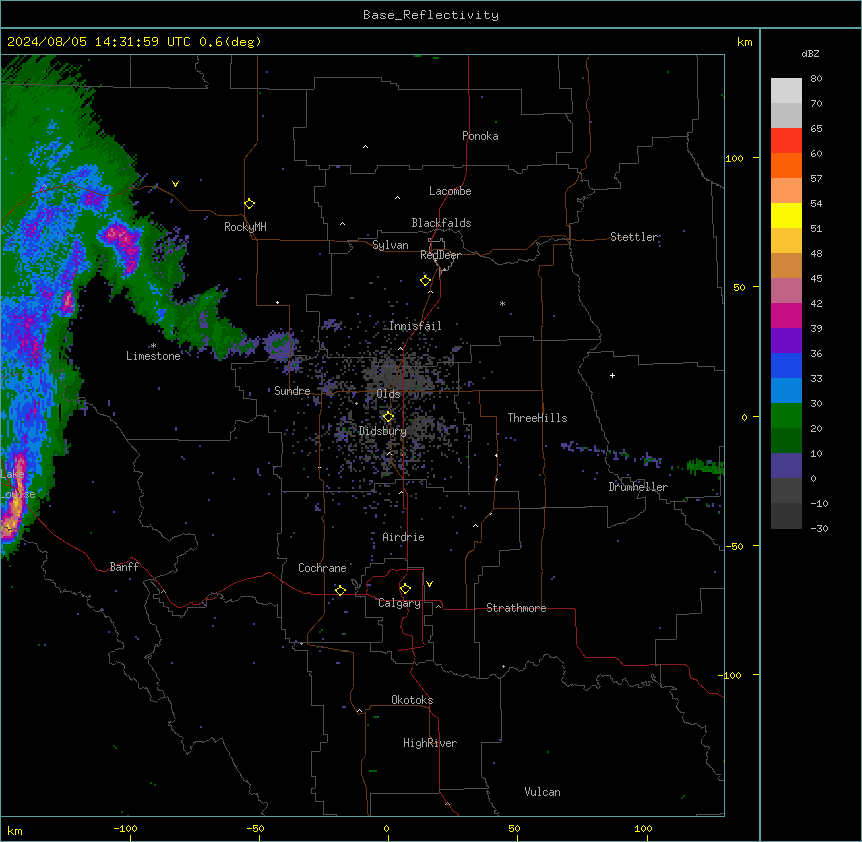Click the RockyMH label
This screenshot has width=862, height=842.
[x=245, y=227]
